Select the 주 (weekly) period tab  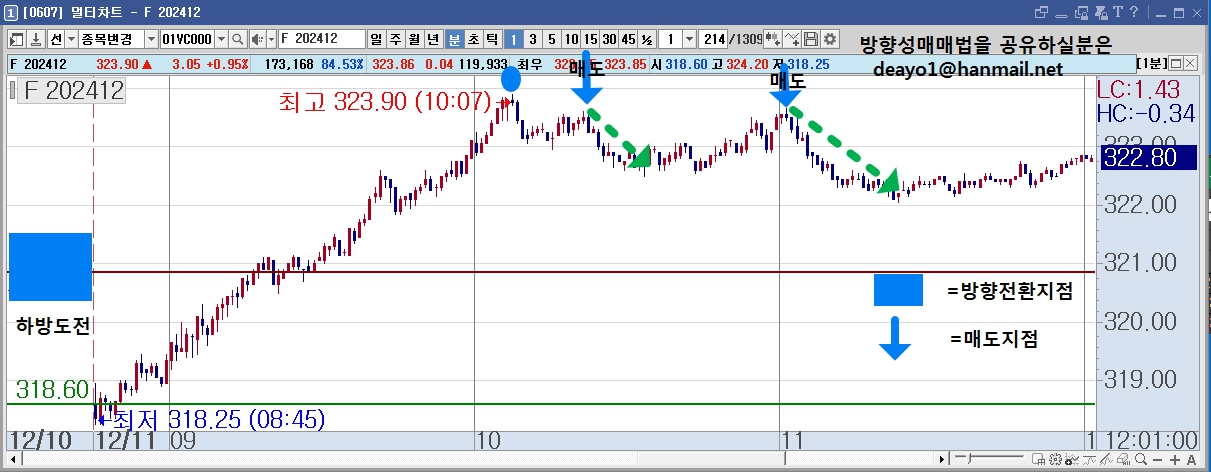[x=396, y=39]
